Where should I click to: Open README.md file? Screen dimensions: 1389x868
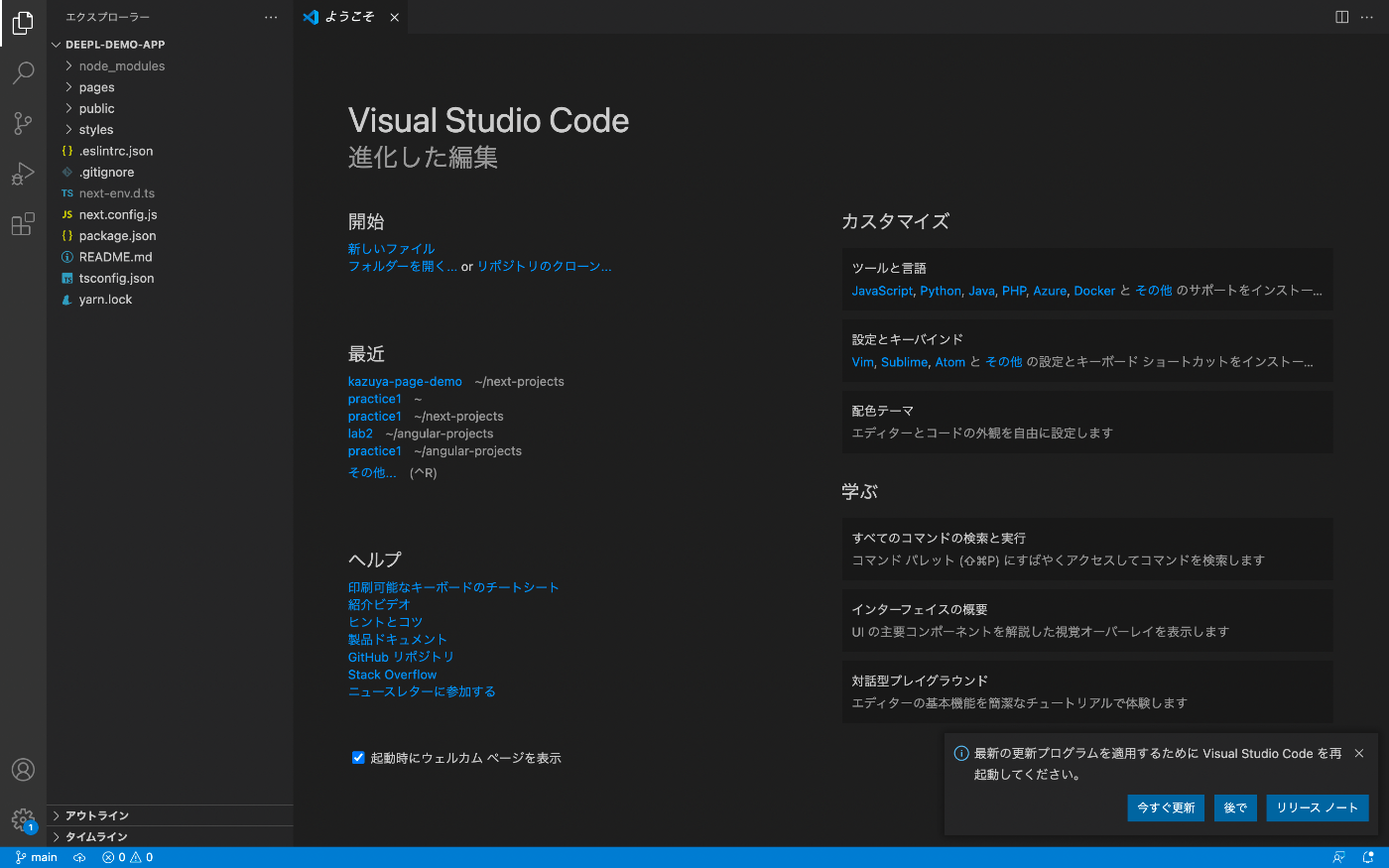pos(170,257)
